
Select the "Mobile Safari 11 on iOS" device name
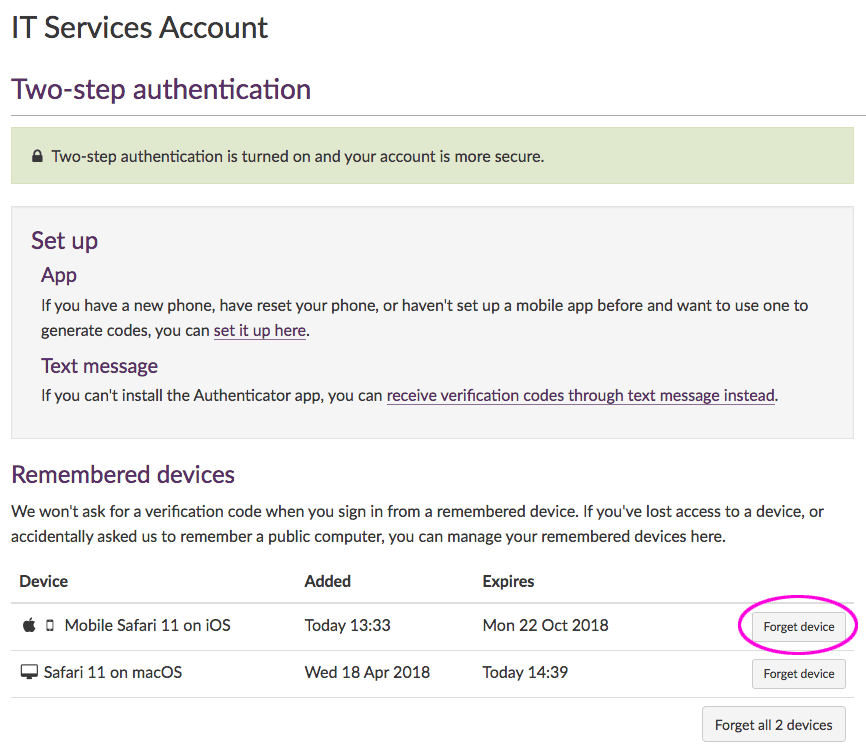click(147, 626)
